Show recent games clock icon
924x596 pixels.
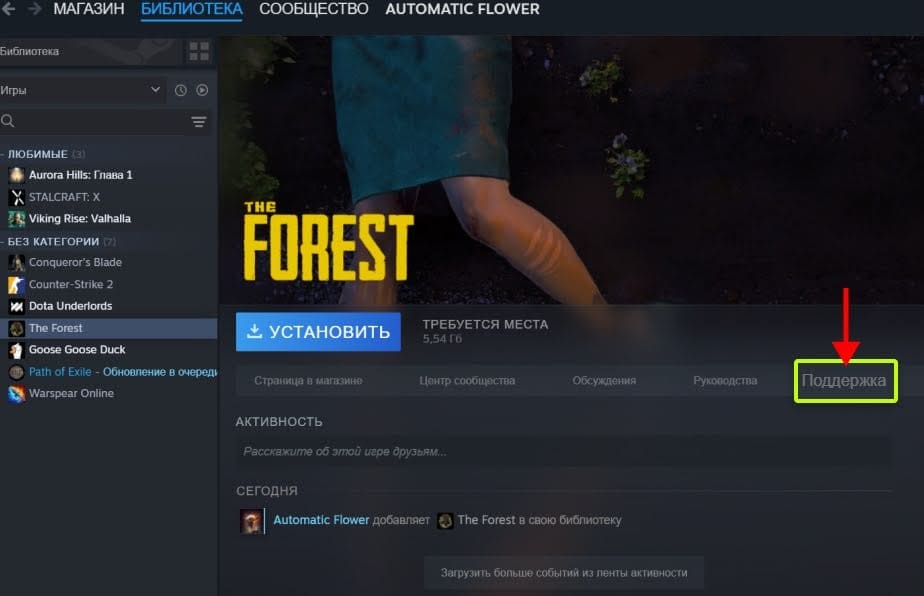click(x=180, y=90)
